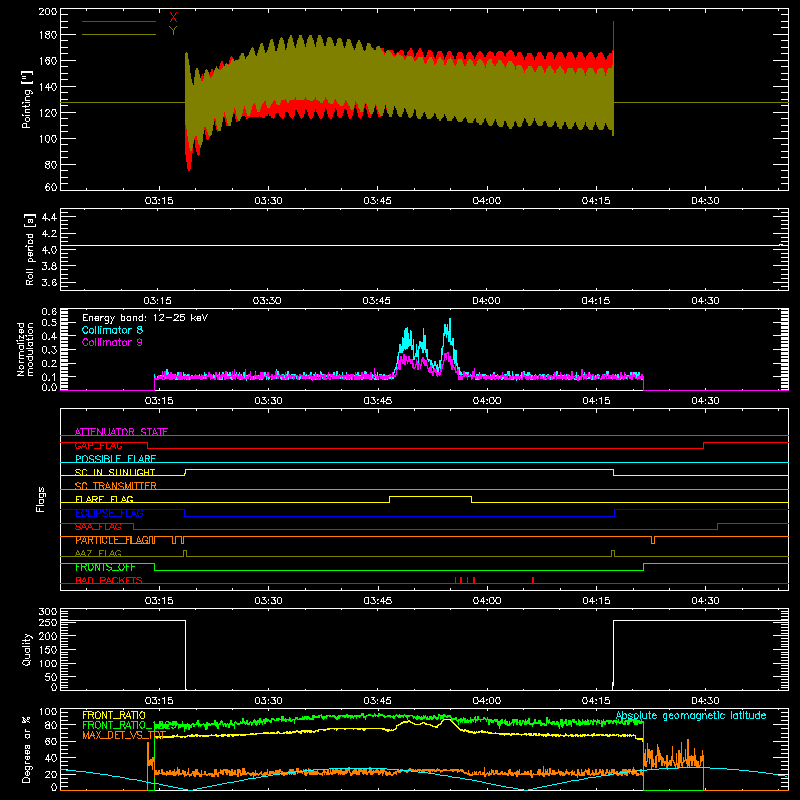The height and width of the screenshot is (800, 800).
Task: Click the '120' tick label on Pointing axis
Action: click(47, 113)
